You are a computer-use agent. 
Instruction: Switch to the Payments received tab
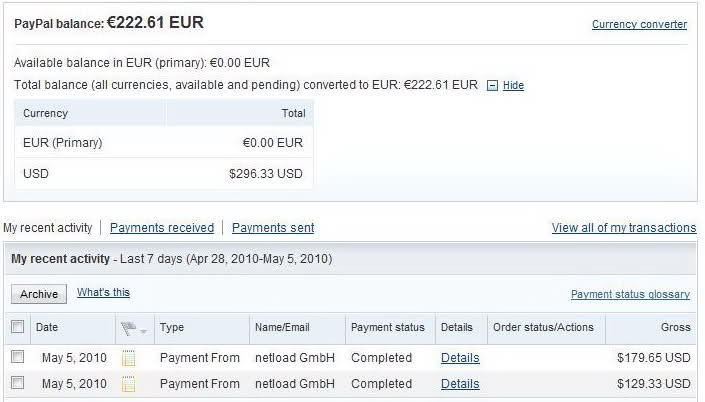pos(162,228)
